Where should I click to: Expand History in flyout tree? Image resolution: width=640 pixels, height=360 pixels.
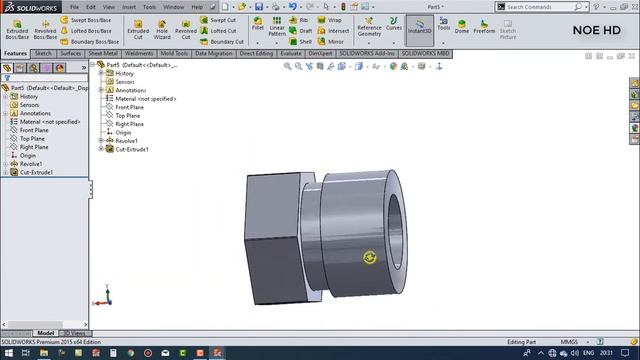(x=101, y=73)
